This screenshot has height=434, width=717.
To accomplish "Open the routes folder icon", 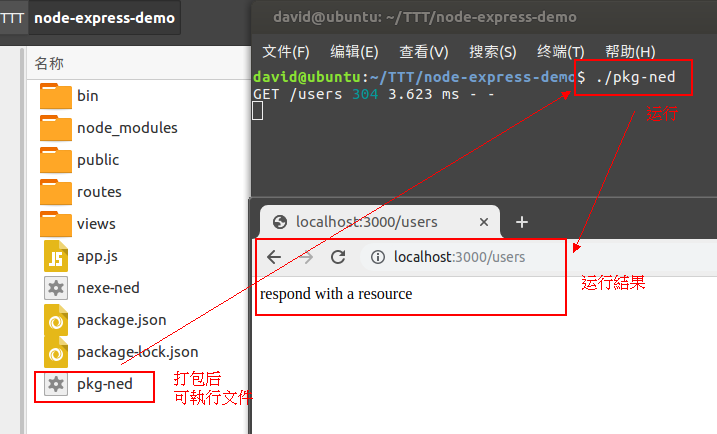I will tap(56, 192).
